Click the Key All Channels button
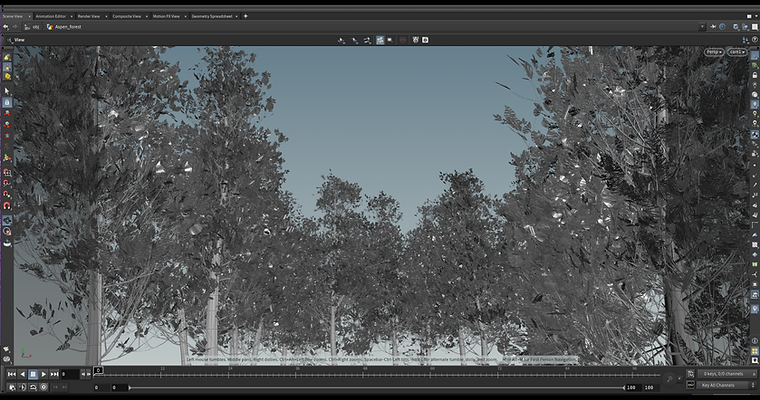 726,385
